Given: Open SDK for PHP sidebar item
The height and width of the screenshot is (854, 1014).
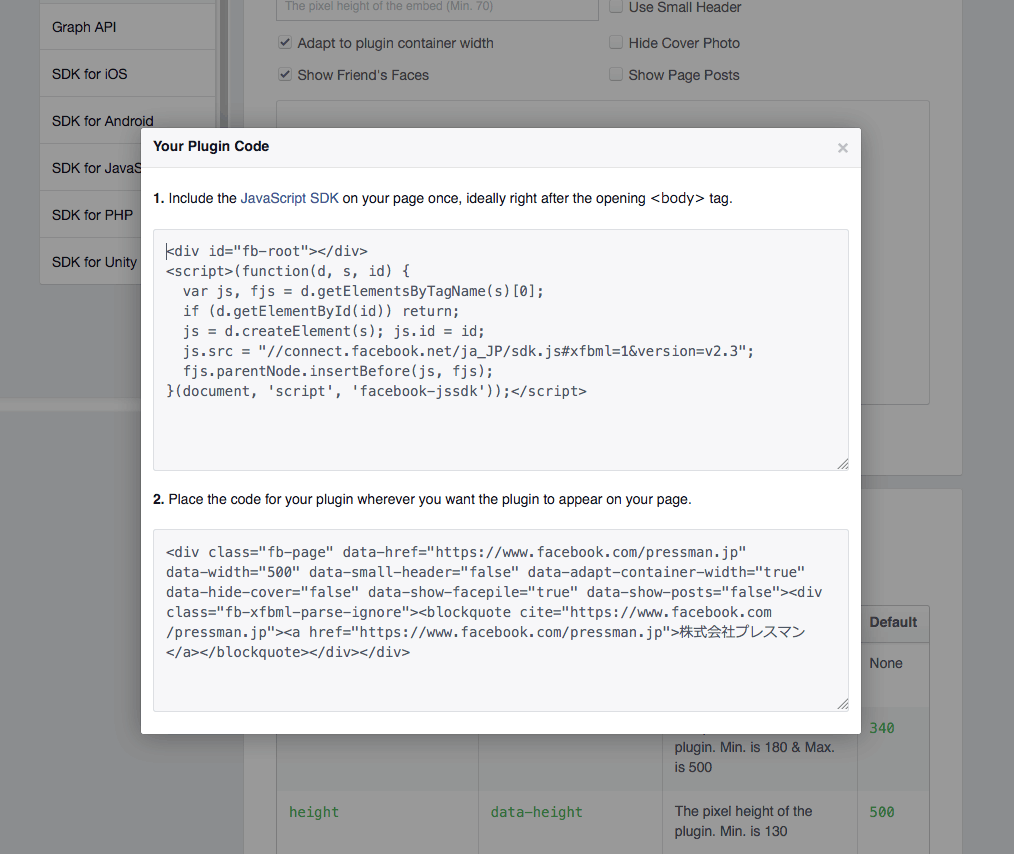Looking at the screenshot, I should [x=91, y=215].
